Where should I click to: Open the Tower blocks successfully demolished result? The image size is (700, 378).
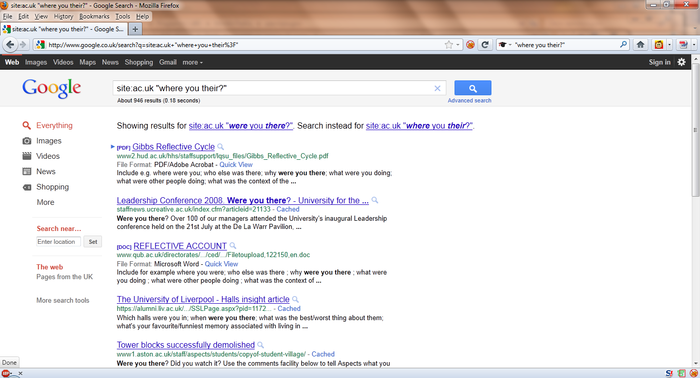(186, 345)
